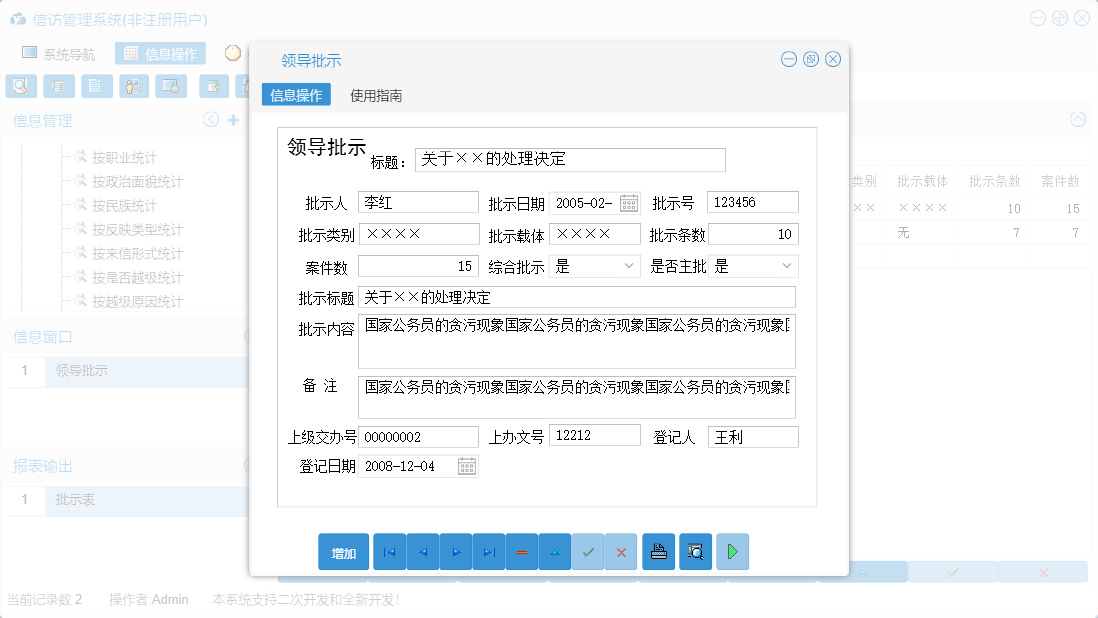Image resolution: width=1098 pixels, height=618 pixels.
Task: Select the print icon in the dialog toolbar
Action: click(x=658, y=551)
